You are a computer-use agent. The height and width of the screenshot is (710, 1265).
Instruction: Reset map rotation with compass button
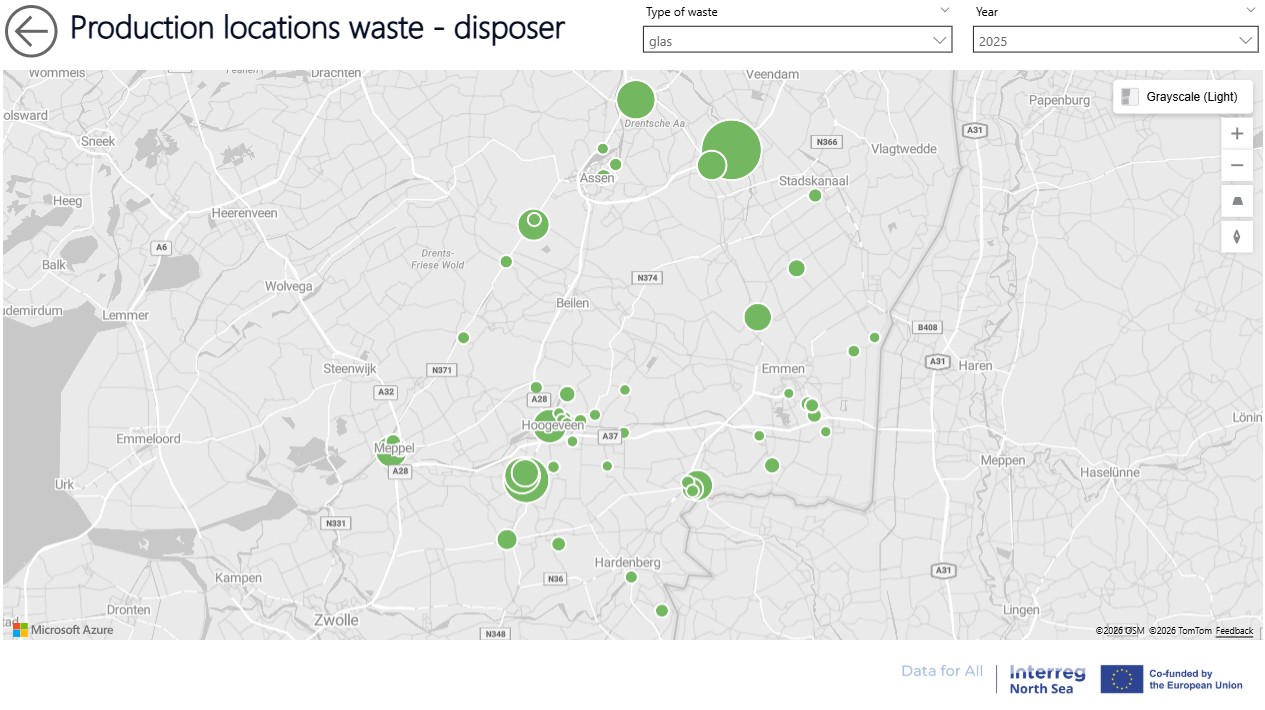[x=1237, y=237]
